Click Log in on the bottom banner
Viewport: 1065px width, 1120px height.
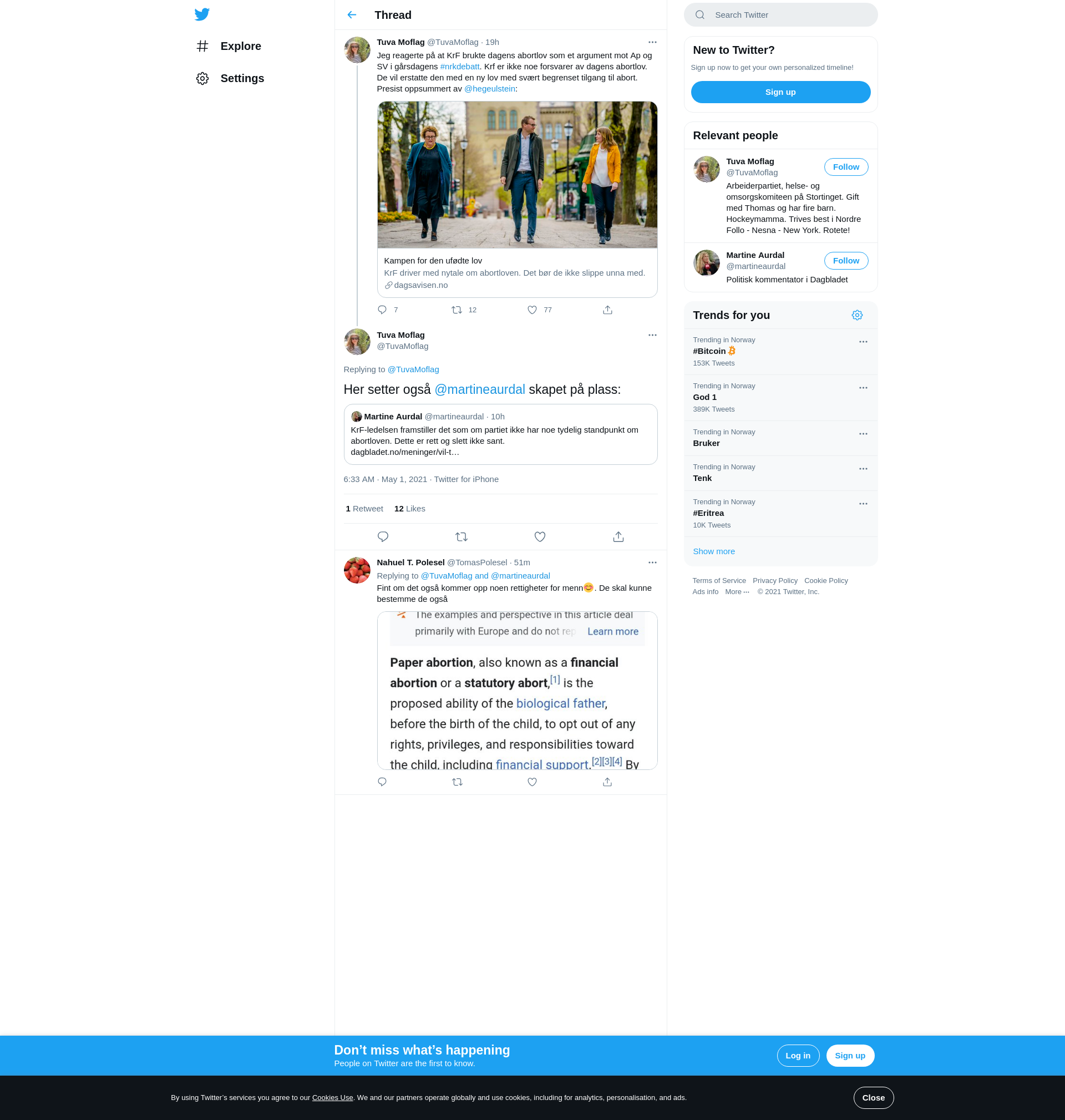point(798,1055)
